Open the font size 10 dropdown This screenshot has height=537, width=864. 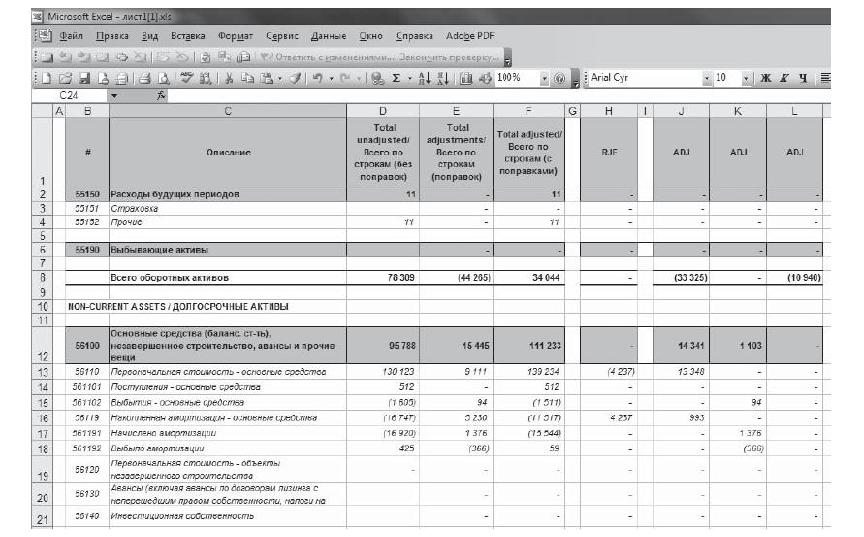(746, 79)
